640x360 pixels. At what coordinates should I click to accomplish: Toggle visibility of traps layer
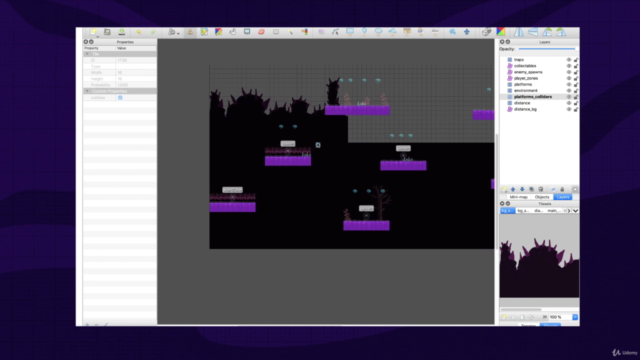coord(569,60)
